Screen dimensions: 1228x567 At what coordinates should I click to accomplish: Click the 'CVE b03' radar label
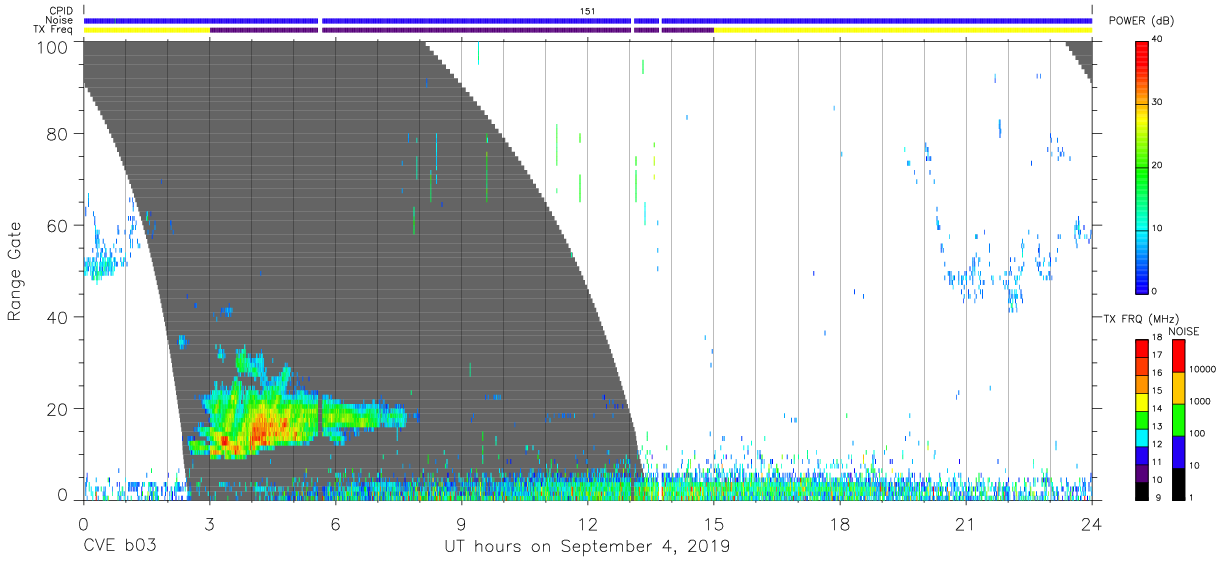click(119, 547)
